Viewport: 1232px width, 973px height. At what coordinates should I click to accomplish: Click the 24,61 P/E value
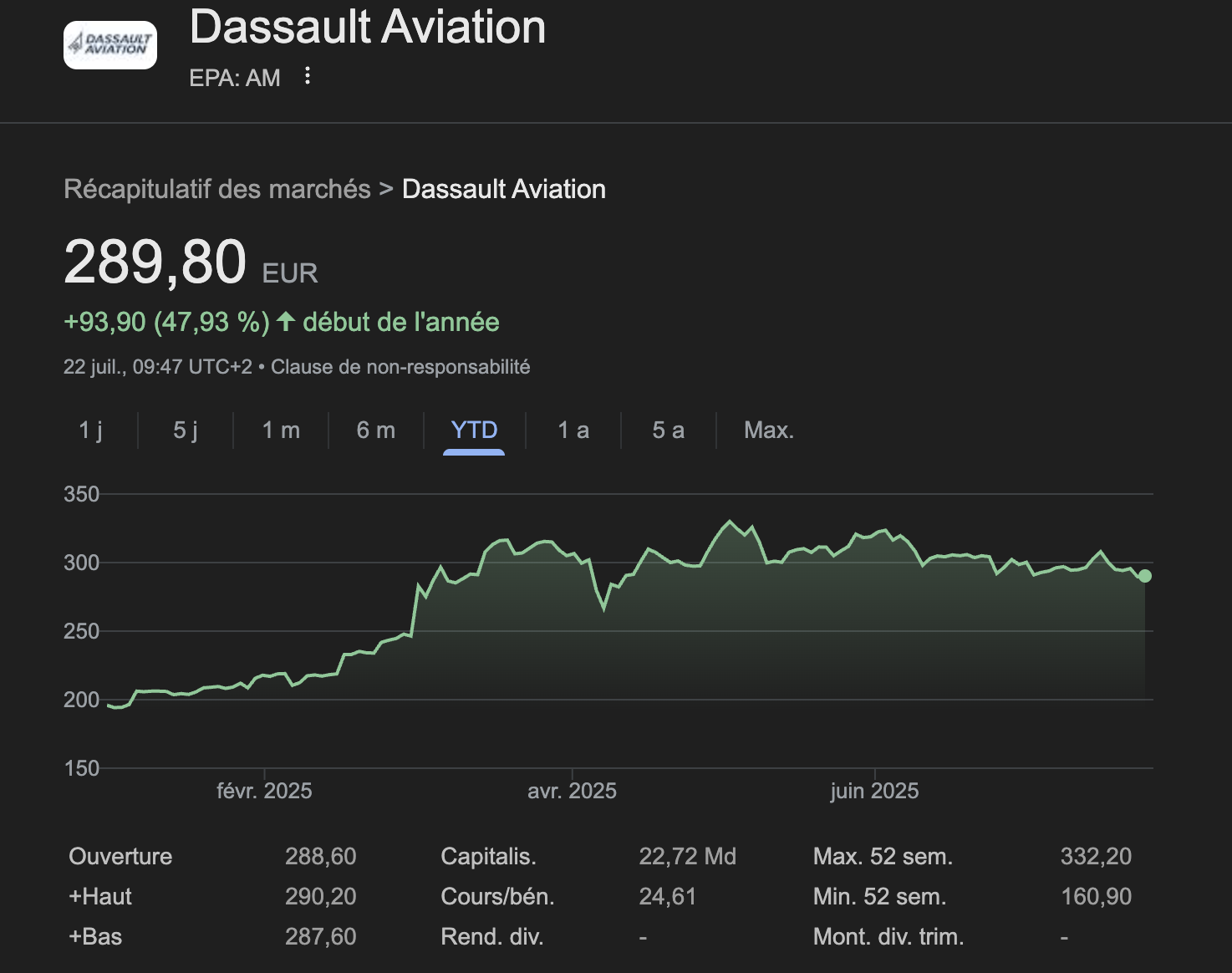pos(668,896)
